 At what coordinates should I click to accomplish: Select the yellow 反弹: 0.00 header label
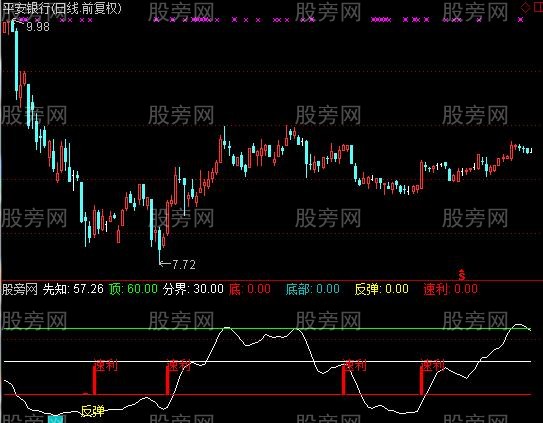tap(382, 289)
